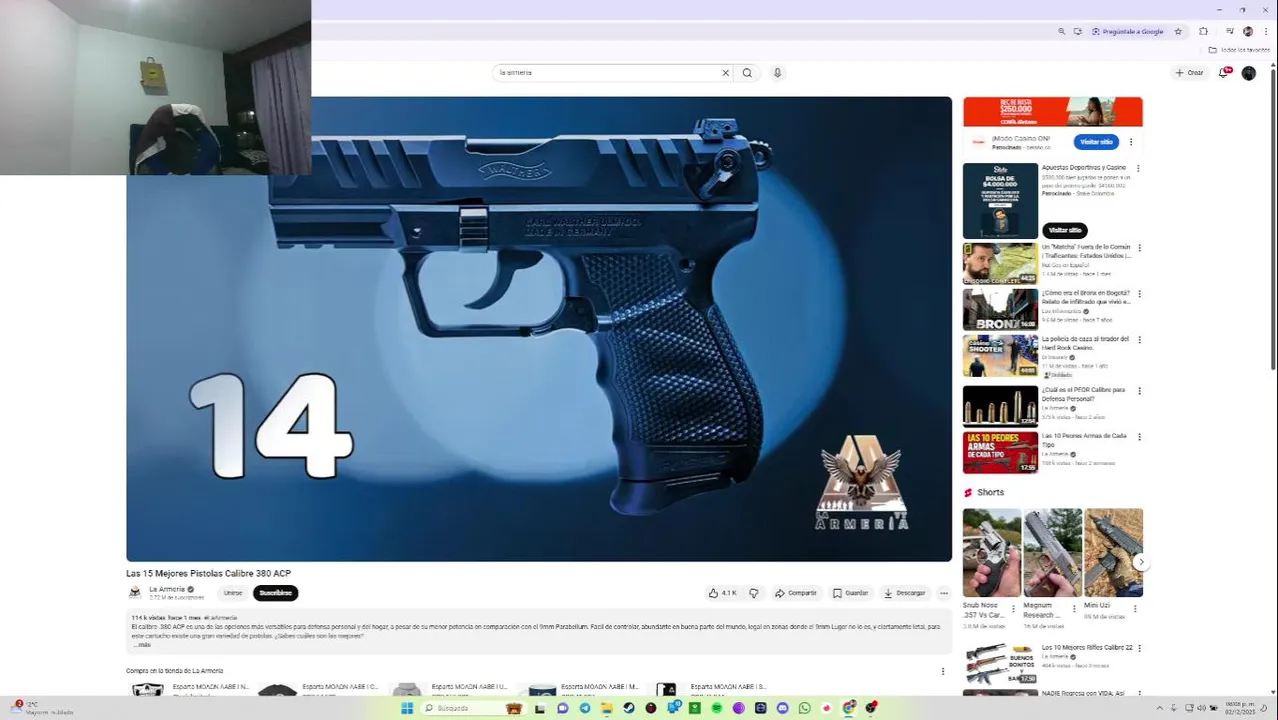Image resolution: width=1278 pixels, height=720 pixels.
Task: Click the casino banner ad image
Action: click(x=1052, y=111)
